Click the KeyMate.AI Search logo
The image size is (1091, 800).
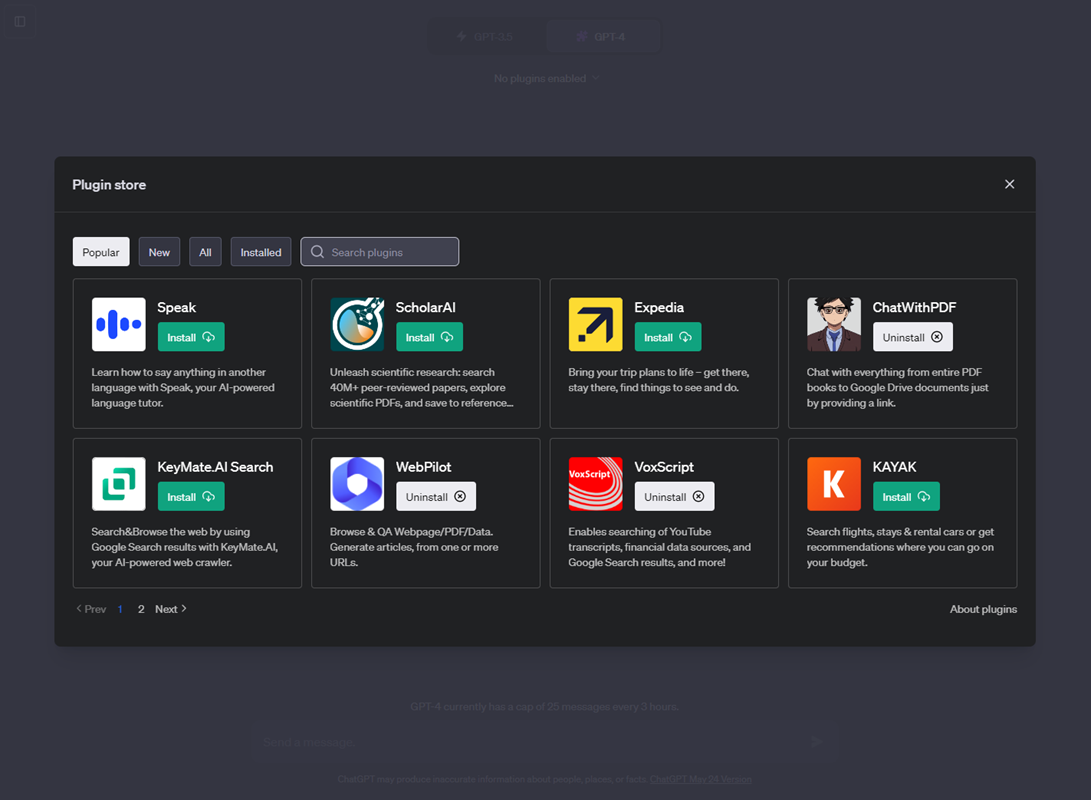119,483
